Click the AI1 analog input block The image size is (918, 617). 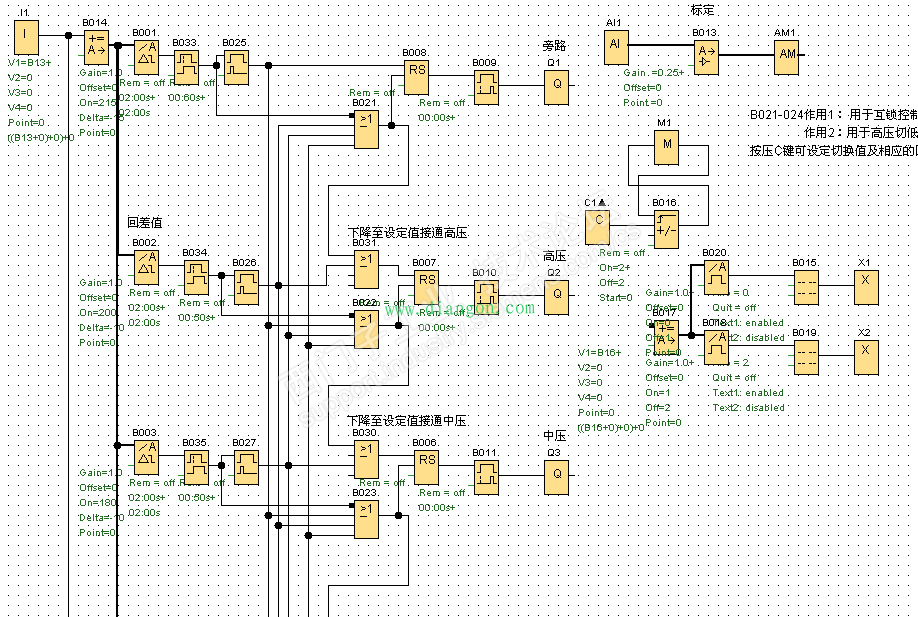click(x=616, y=47)
